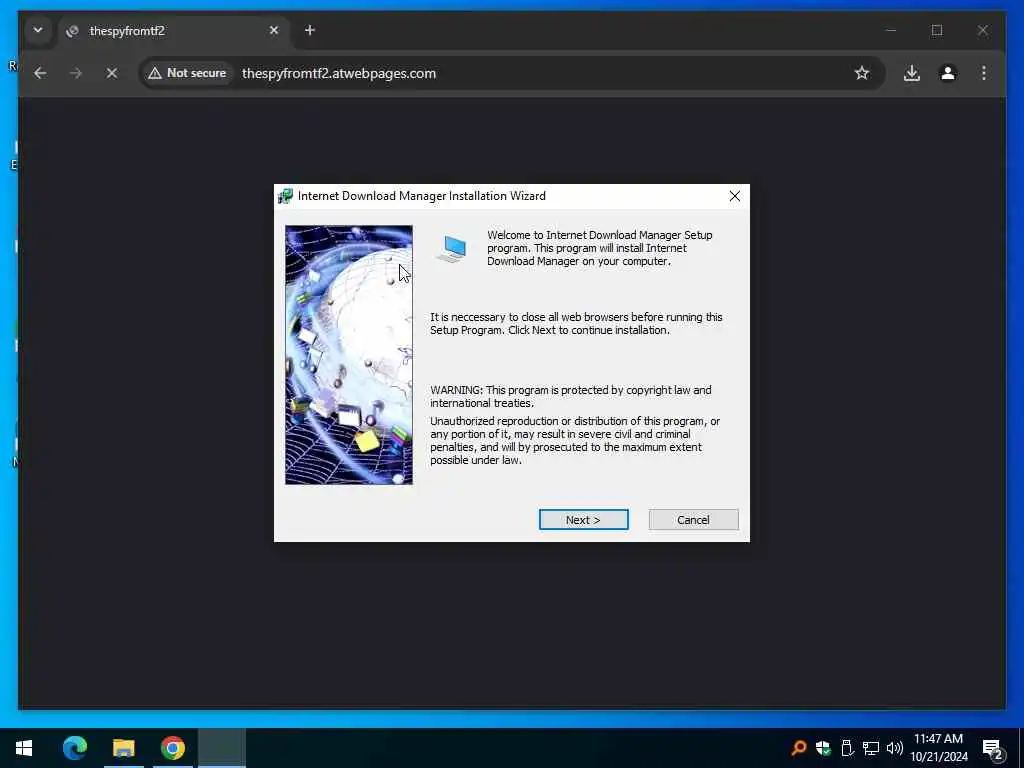Bookmark this page with the star icon
This screenshot has width=1024, height=768.
coord(862,73)
